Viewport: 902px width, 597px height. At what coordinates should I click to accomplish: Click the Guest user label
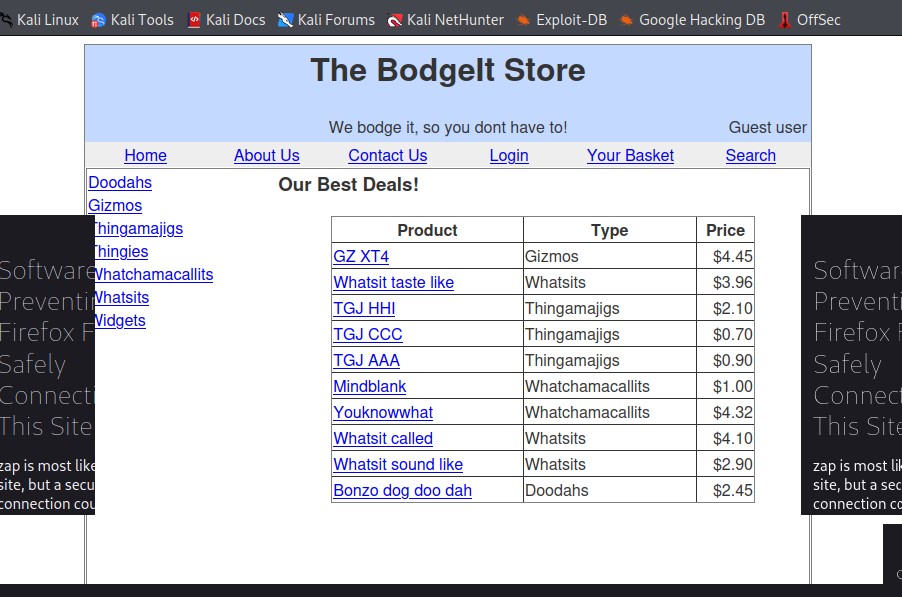coord(767,127)
